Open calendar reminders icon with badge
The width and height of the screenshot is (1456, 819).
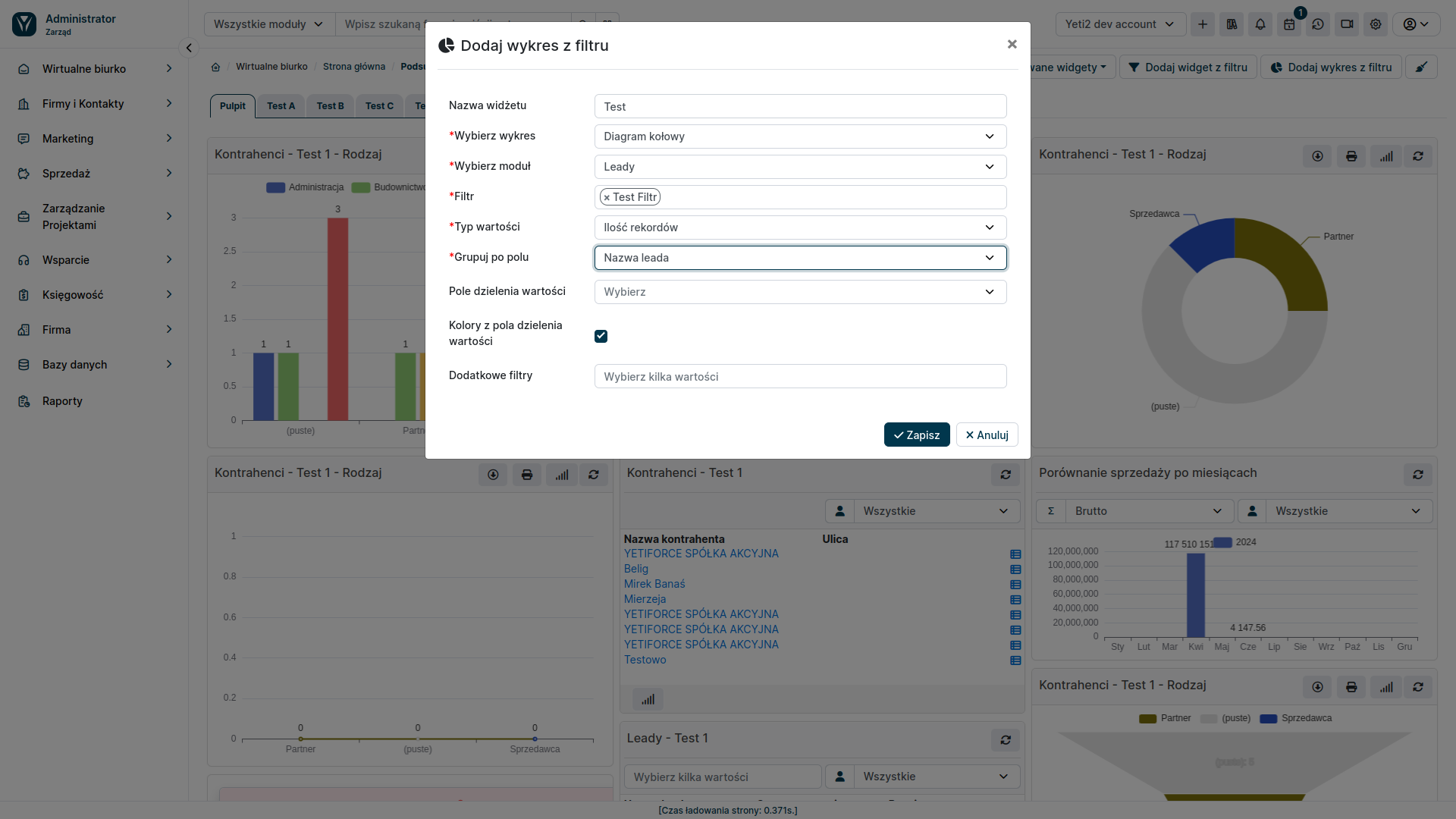click(x=1289, y=24)
